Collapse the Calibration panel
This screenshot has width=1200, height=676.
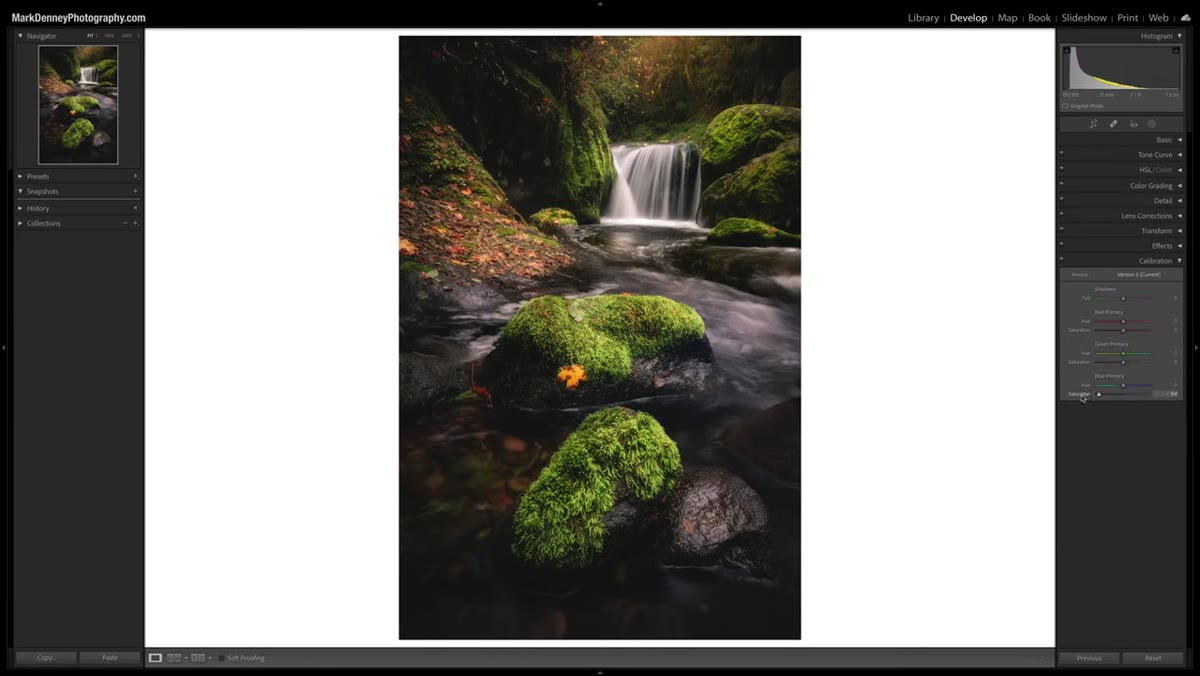pos(1179,261)
